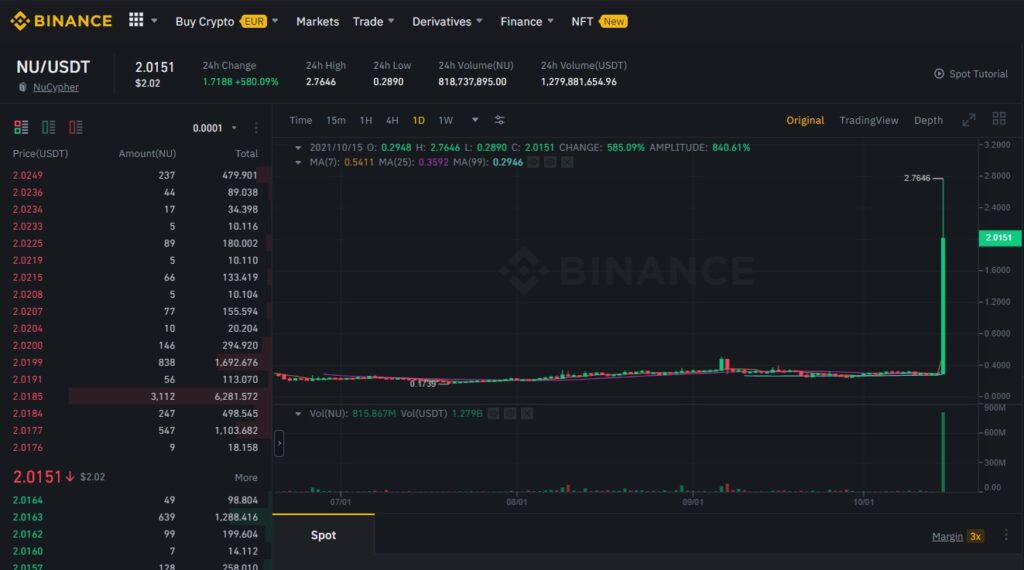Click the EUR currency badge

[253, 22]
